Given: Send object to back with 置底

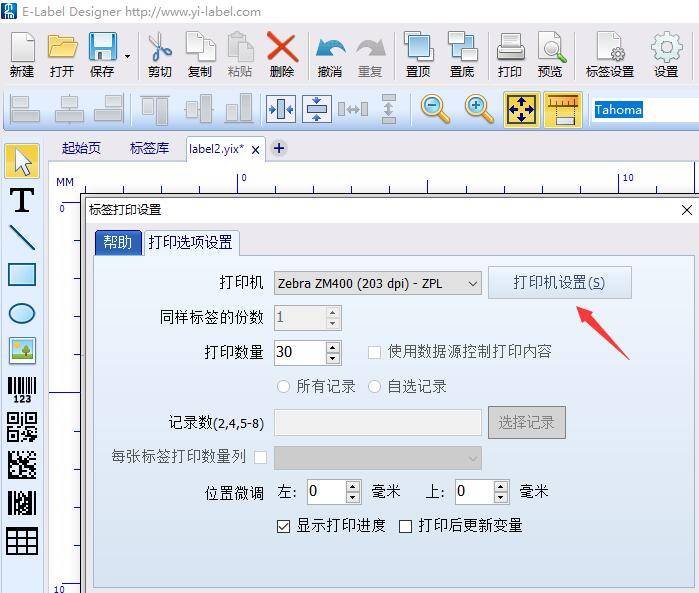Looking at the screenshot, I should coord(462,54).
